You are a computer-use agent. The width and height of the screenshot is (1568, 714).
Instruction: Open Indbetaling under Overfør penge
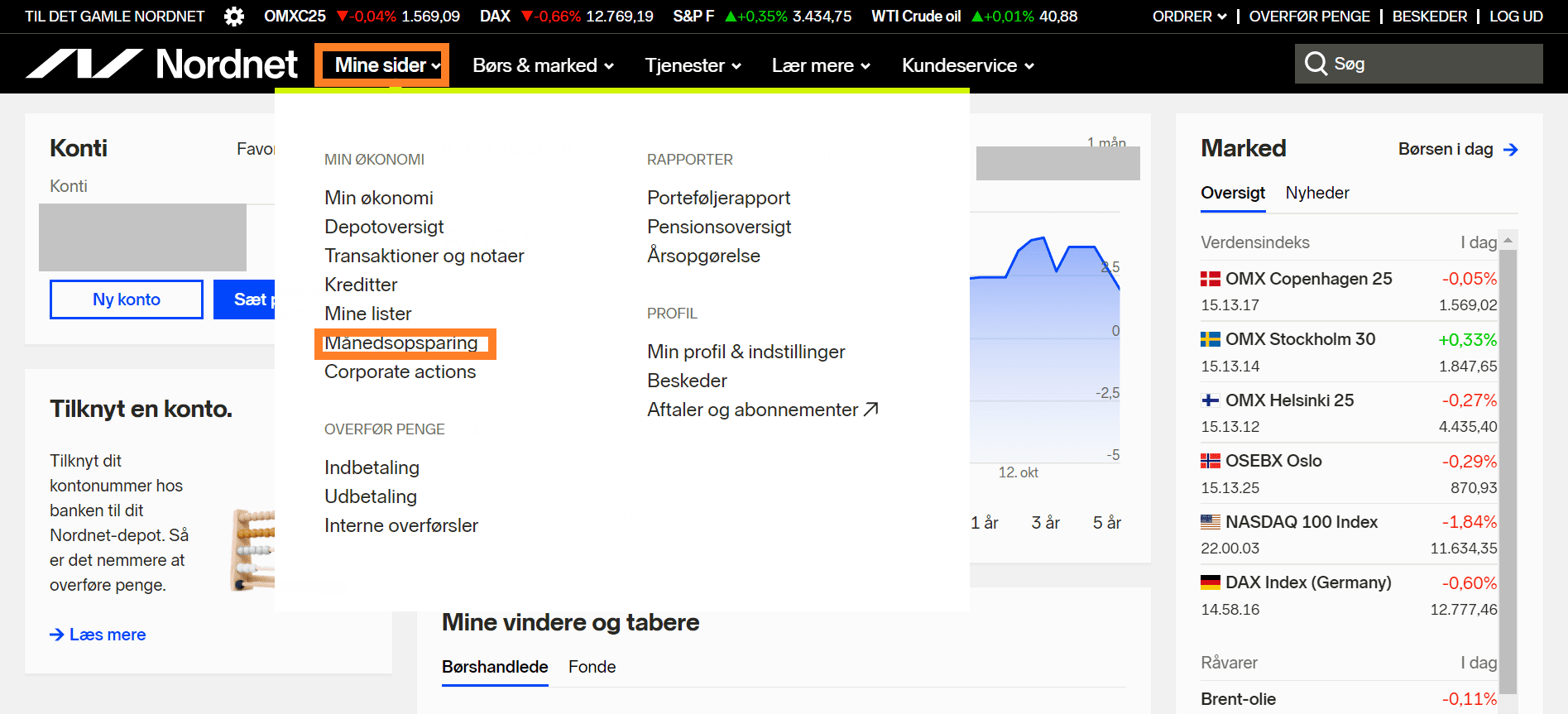click(x=372, y=467)
